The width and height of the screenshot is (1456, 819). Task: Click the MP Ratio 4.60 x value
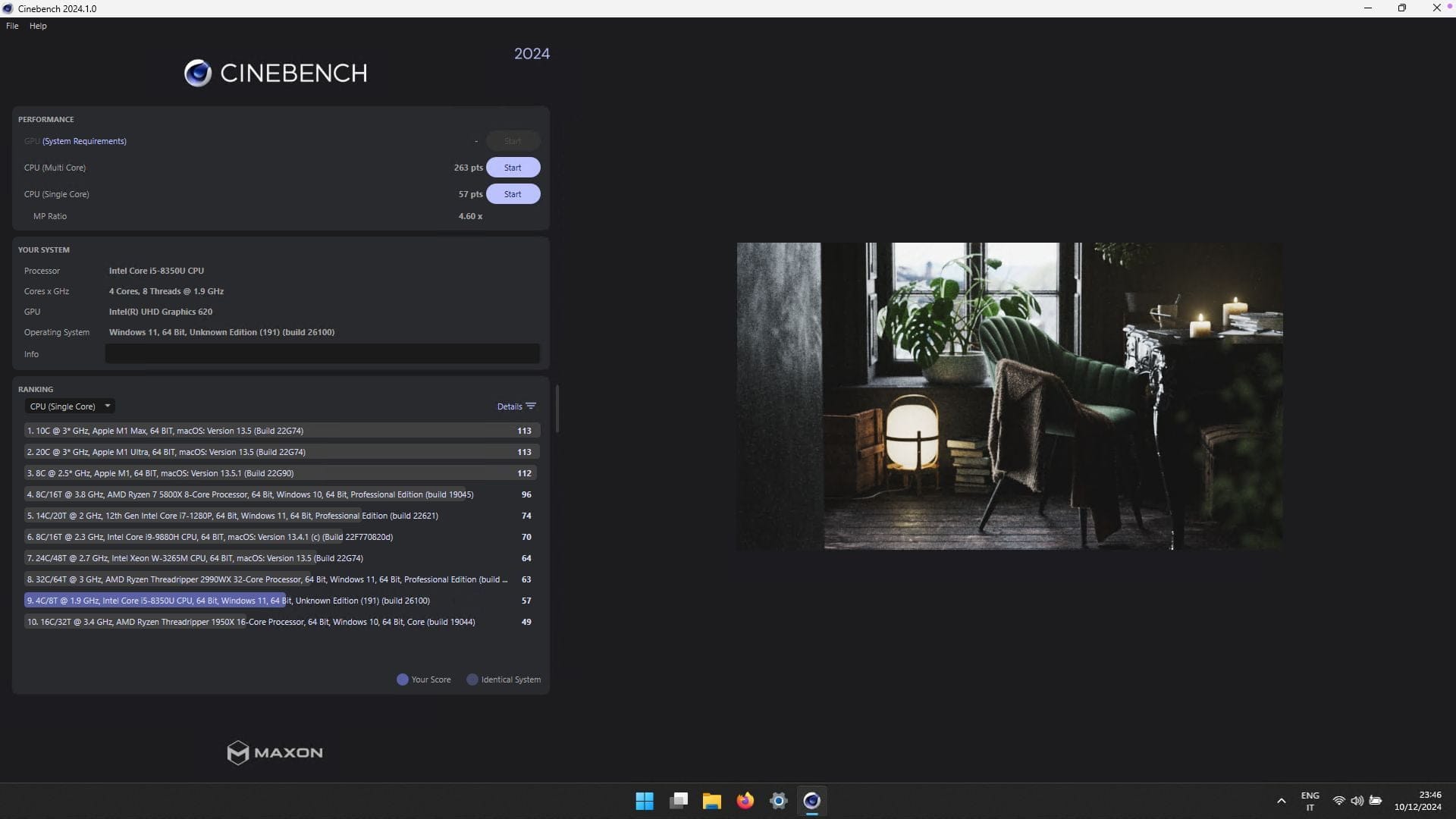tap(470, 216)
